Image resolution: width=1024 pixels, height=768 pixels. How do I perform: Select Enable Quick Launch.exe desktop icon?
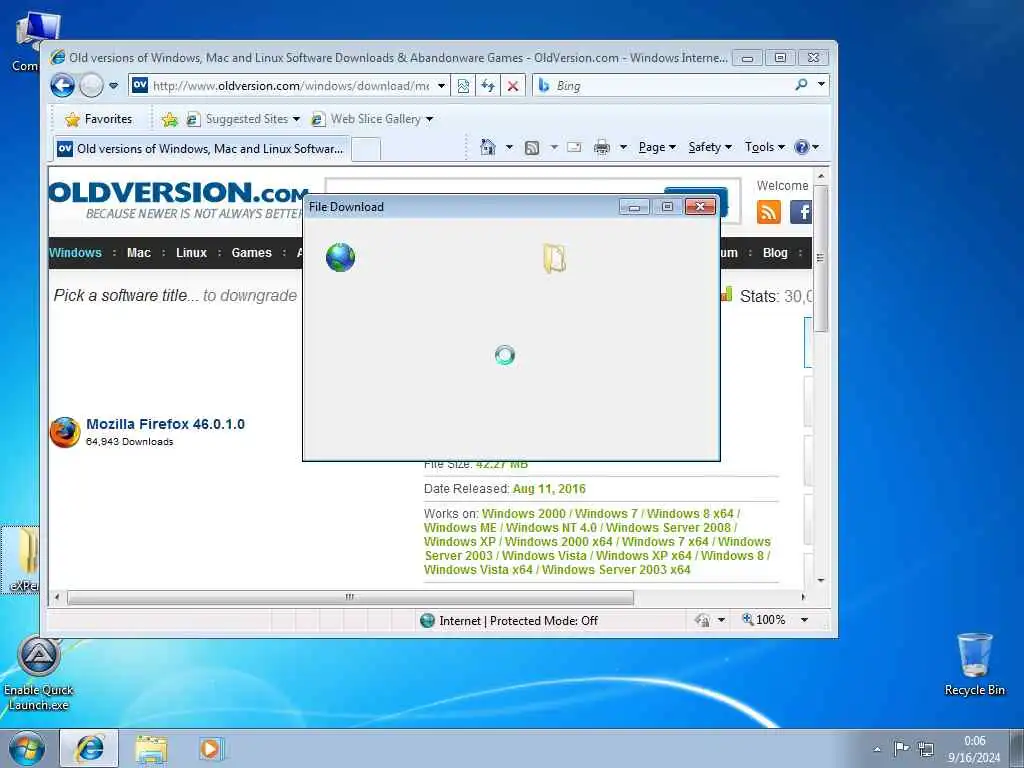point(39,675)
